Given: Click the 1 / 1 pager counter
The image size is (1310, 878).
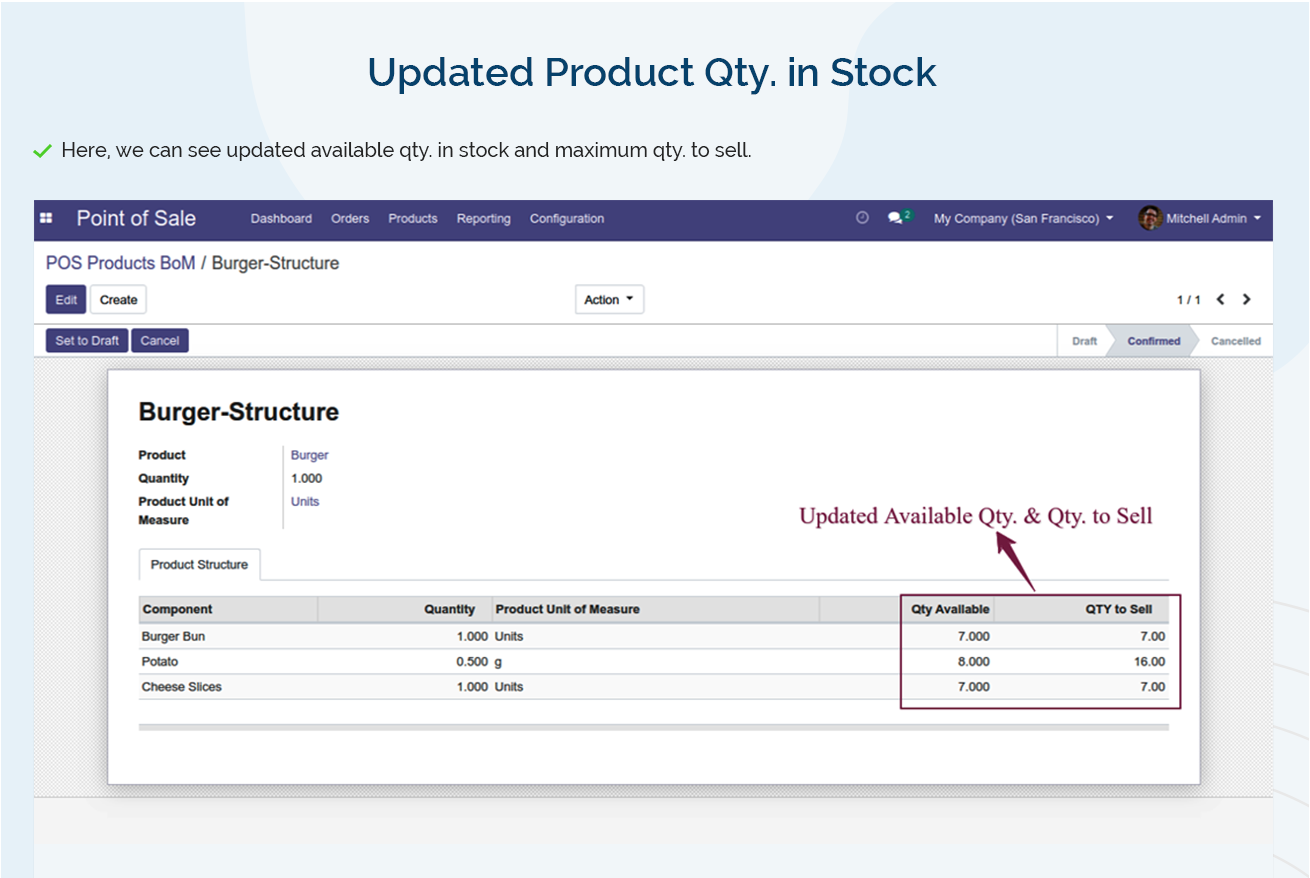Looking at the screenshot, I should [x=1188, y=300].
